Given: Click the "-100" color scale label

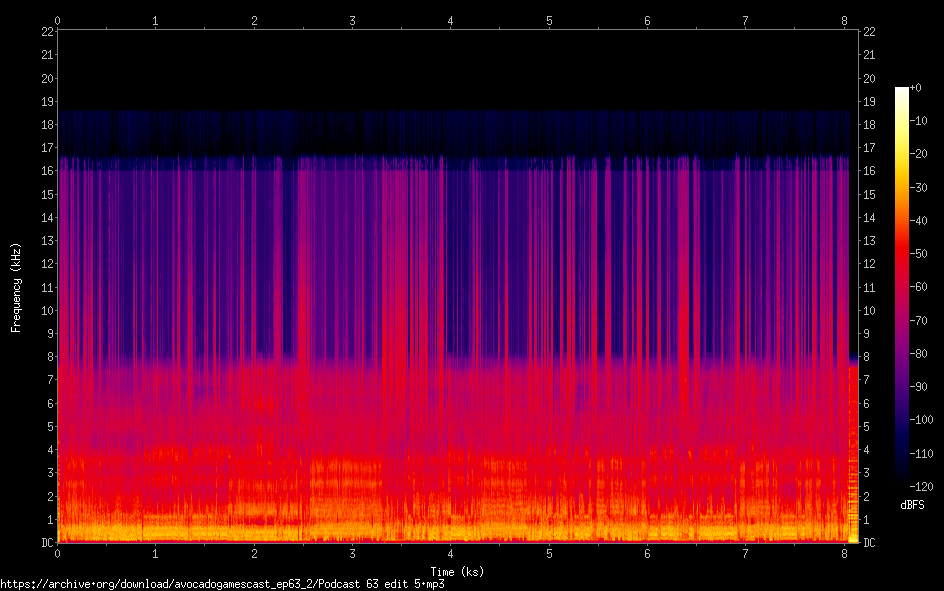Looking at the screenshot, I should 921,420.
